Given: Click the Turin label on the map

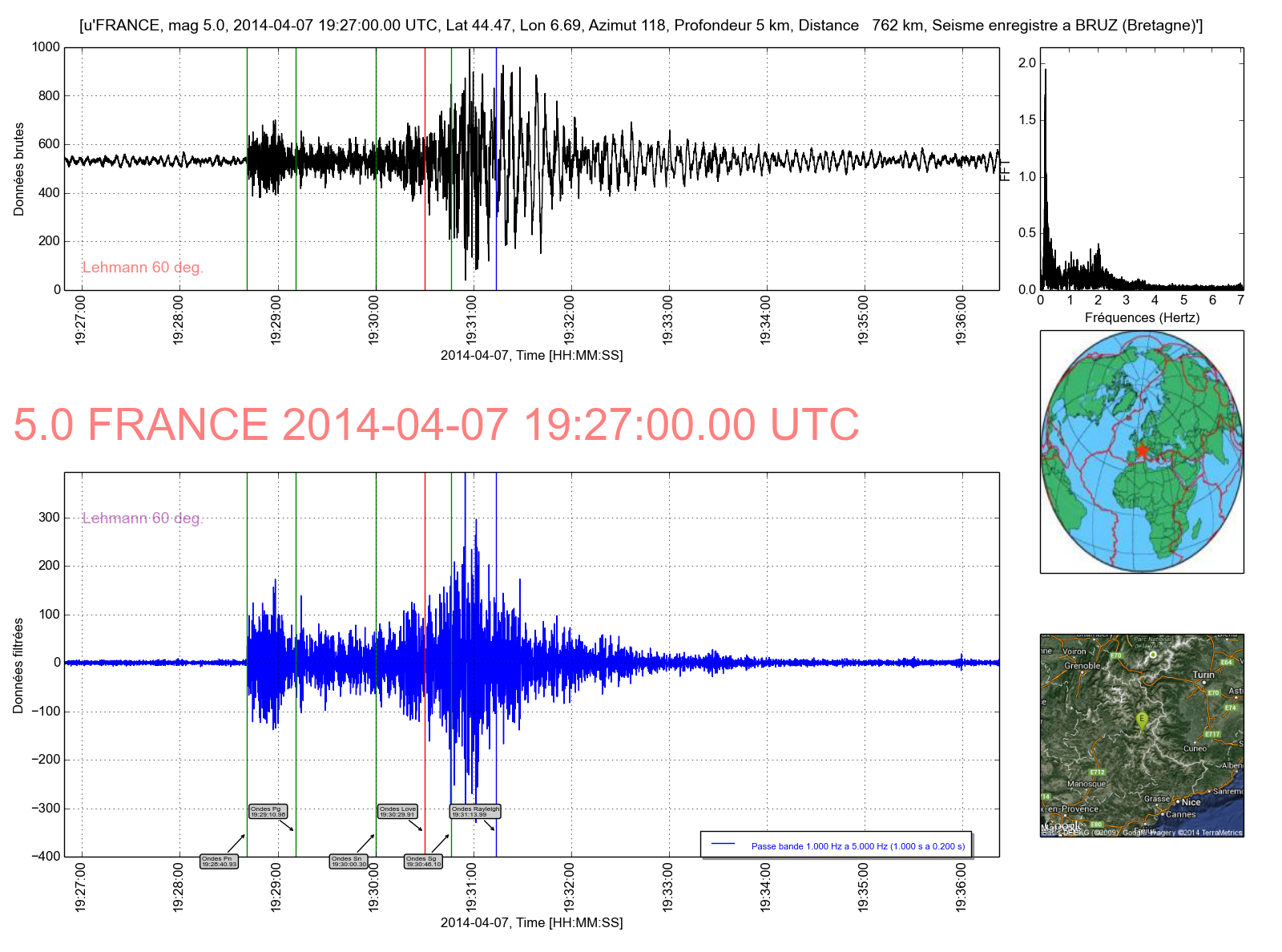Looking at the screenshot, I should pyautogui.click(x=1203, y=675).
